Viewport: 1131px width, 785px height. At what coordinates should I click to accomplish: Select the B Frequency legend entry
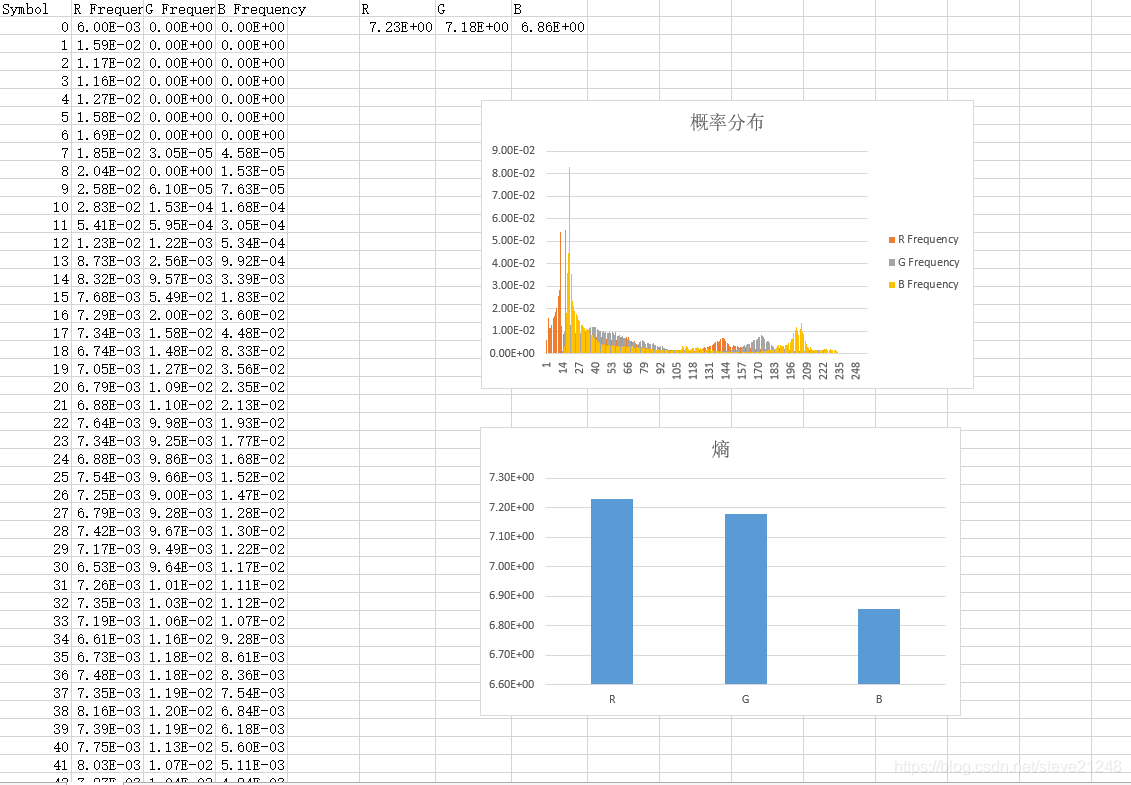pos(924,284)
